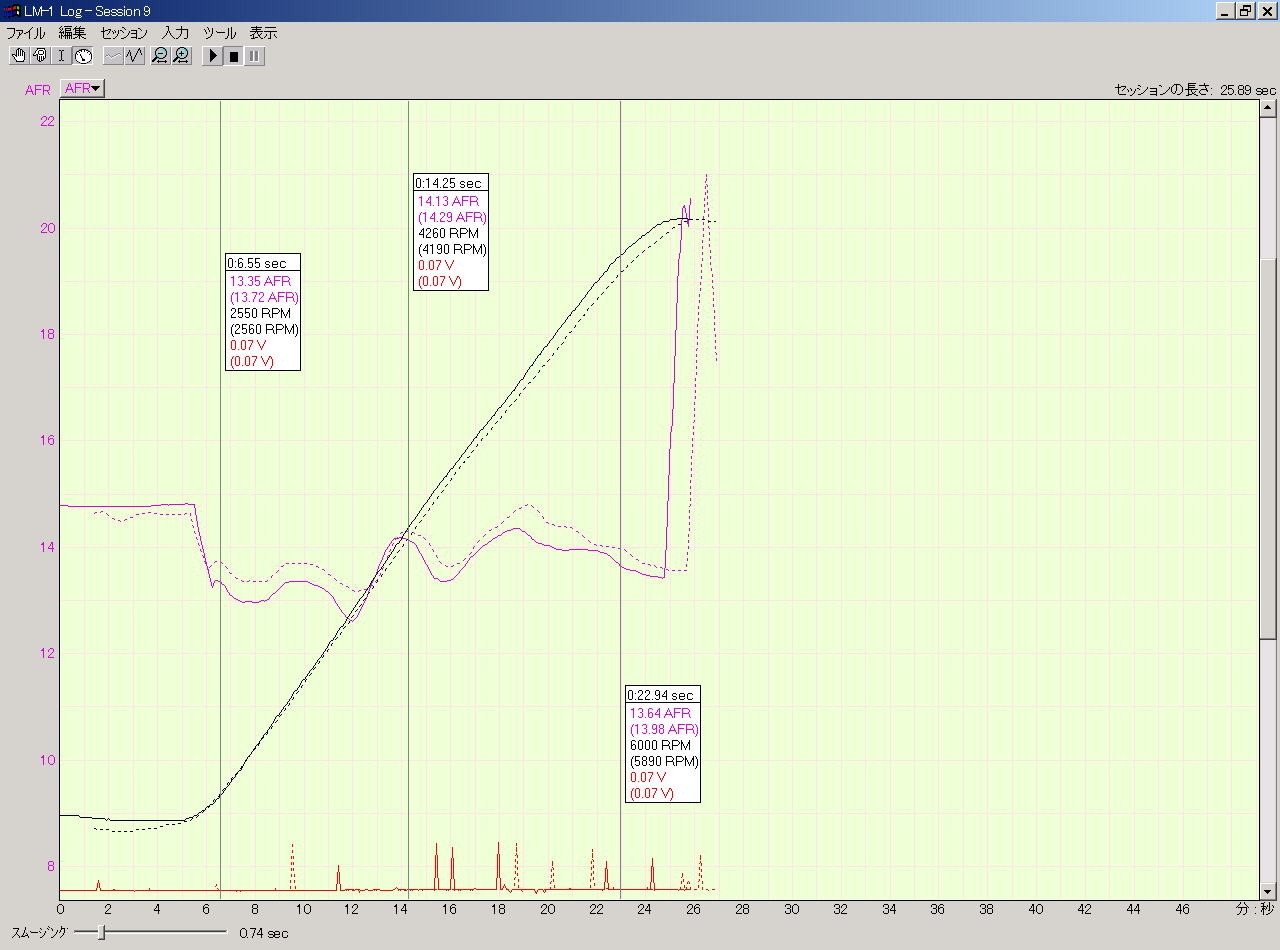Click the 13.64 AFR reading

(x=660, y=713)
